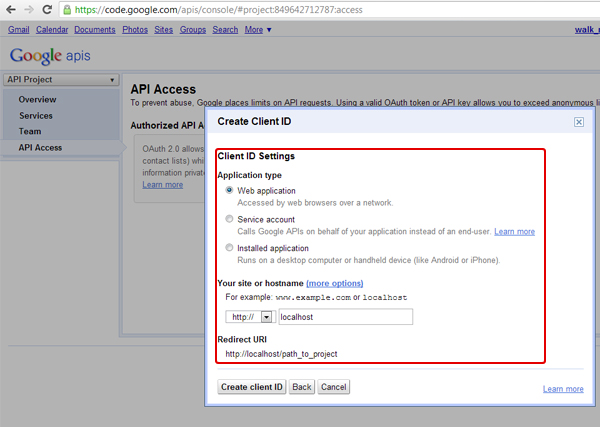Click the Client ID Settings heading
The width and height of the screenshot is (600, 427).
point(256,156)
